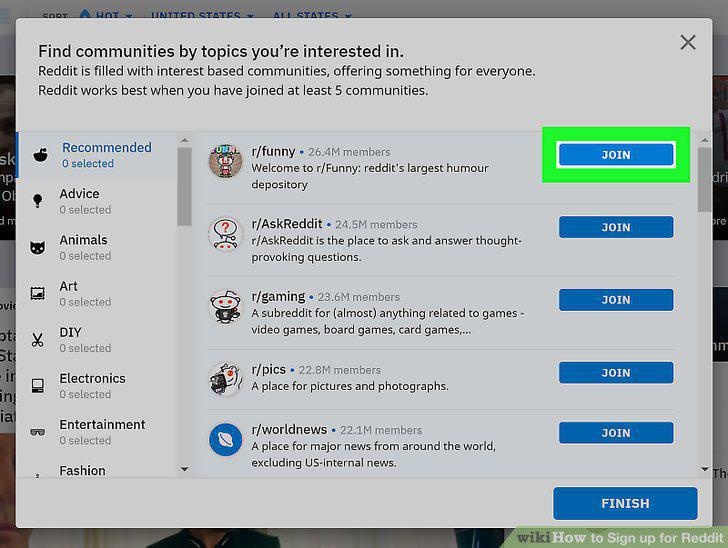Click the Animals cat face icon
This screenshot has width=728, height=548.
pyautogui.click(x=38, y=248)
